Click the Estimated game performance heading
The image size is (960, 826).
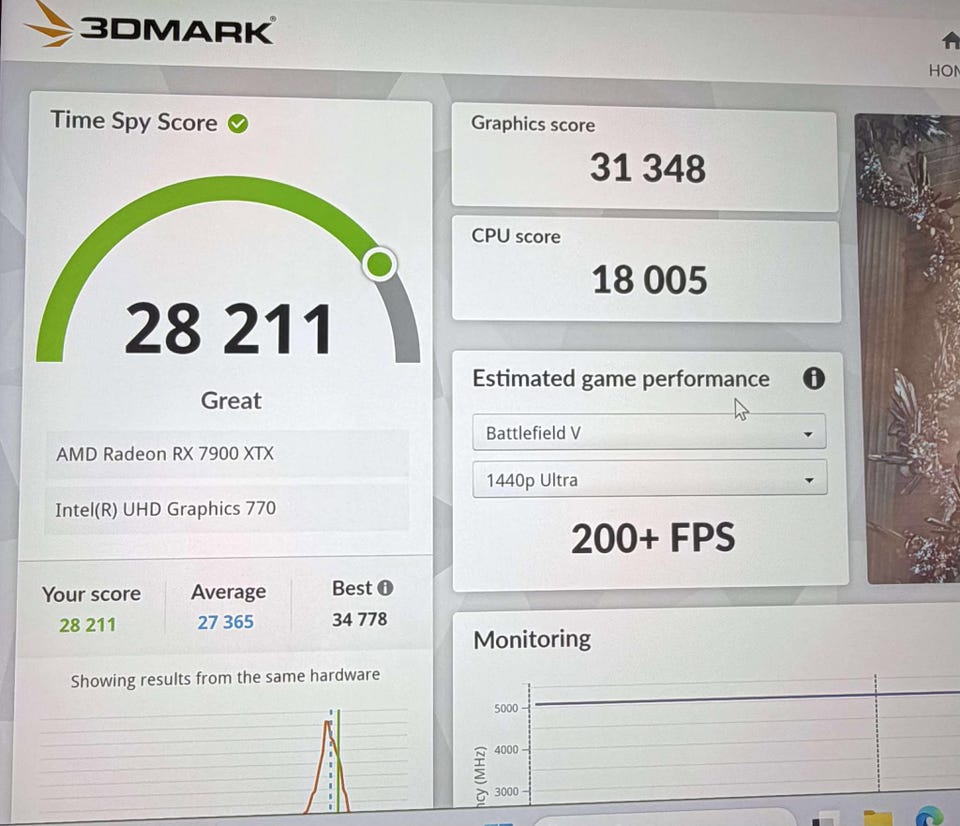(621, 378)
